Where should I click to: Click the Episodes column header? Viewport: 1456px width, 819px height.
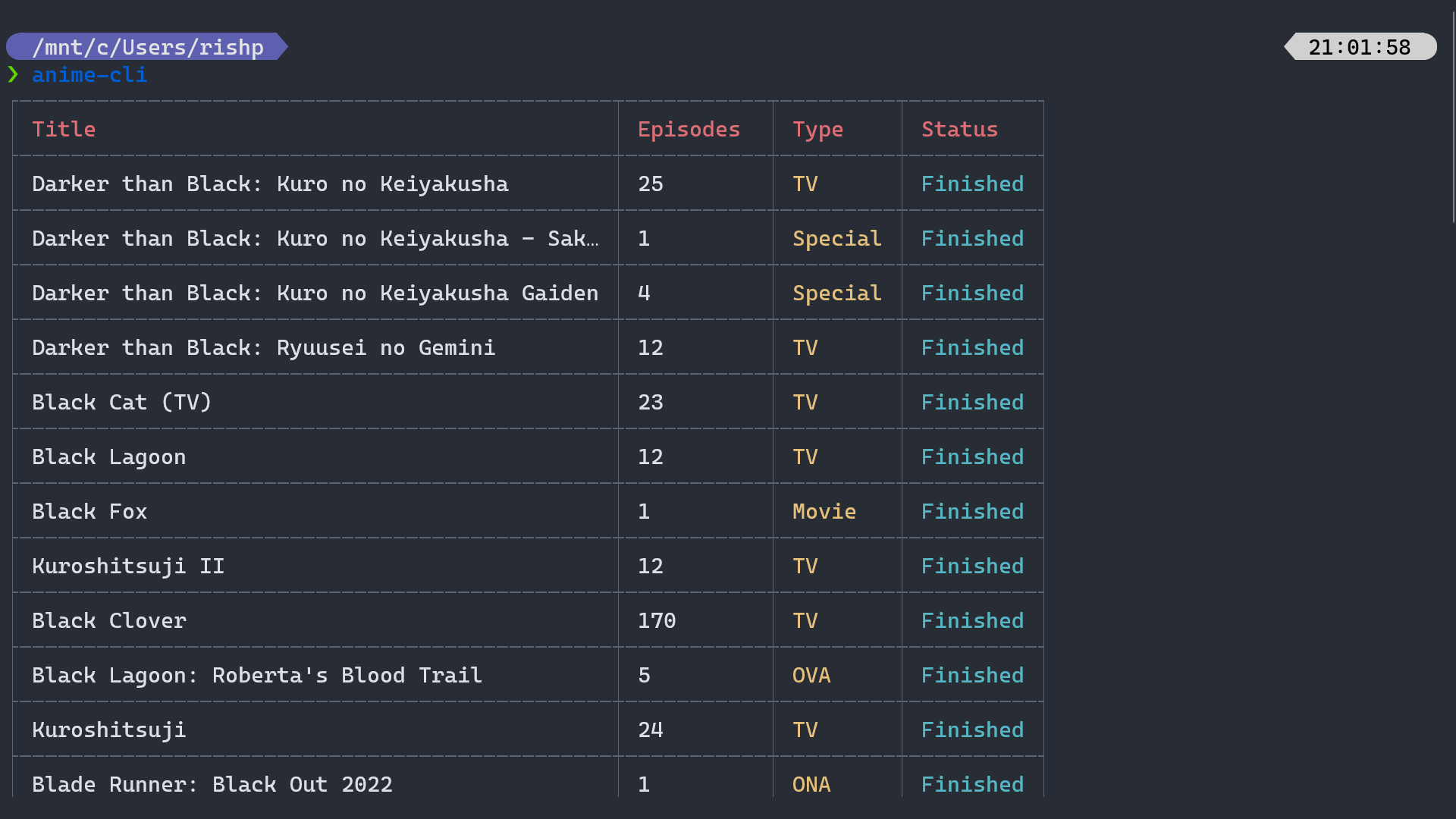pos(689,129)
